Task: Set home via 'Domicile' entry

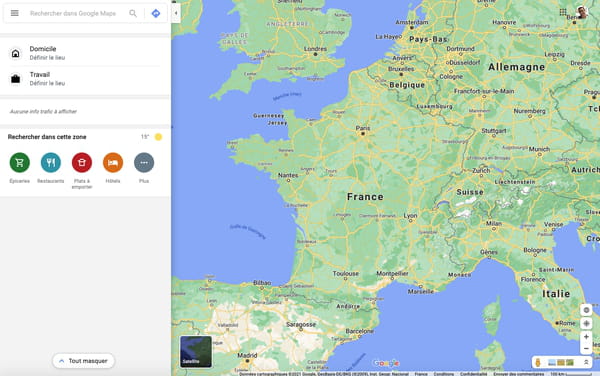Action: (85, 53)
